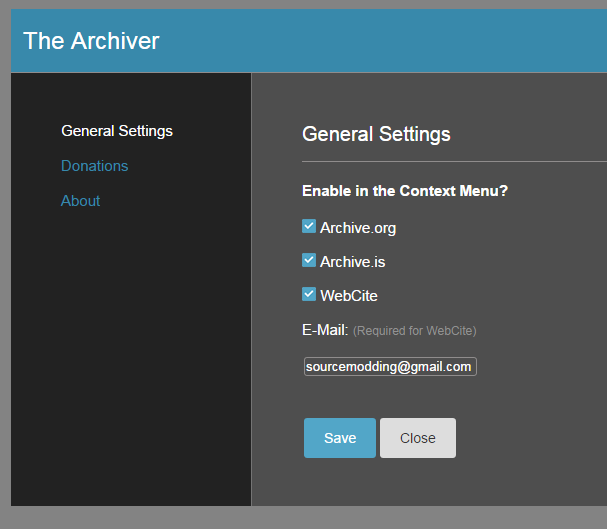The height and width of the screenshot is (529, 607).
Task: Click the WebCite label text
Action: point(349,296)
